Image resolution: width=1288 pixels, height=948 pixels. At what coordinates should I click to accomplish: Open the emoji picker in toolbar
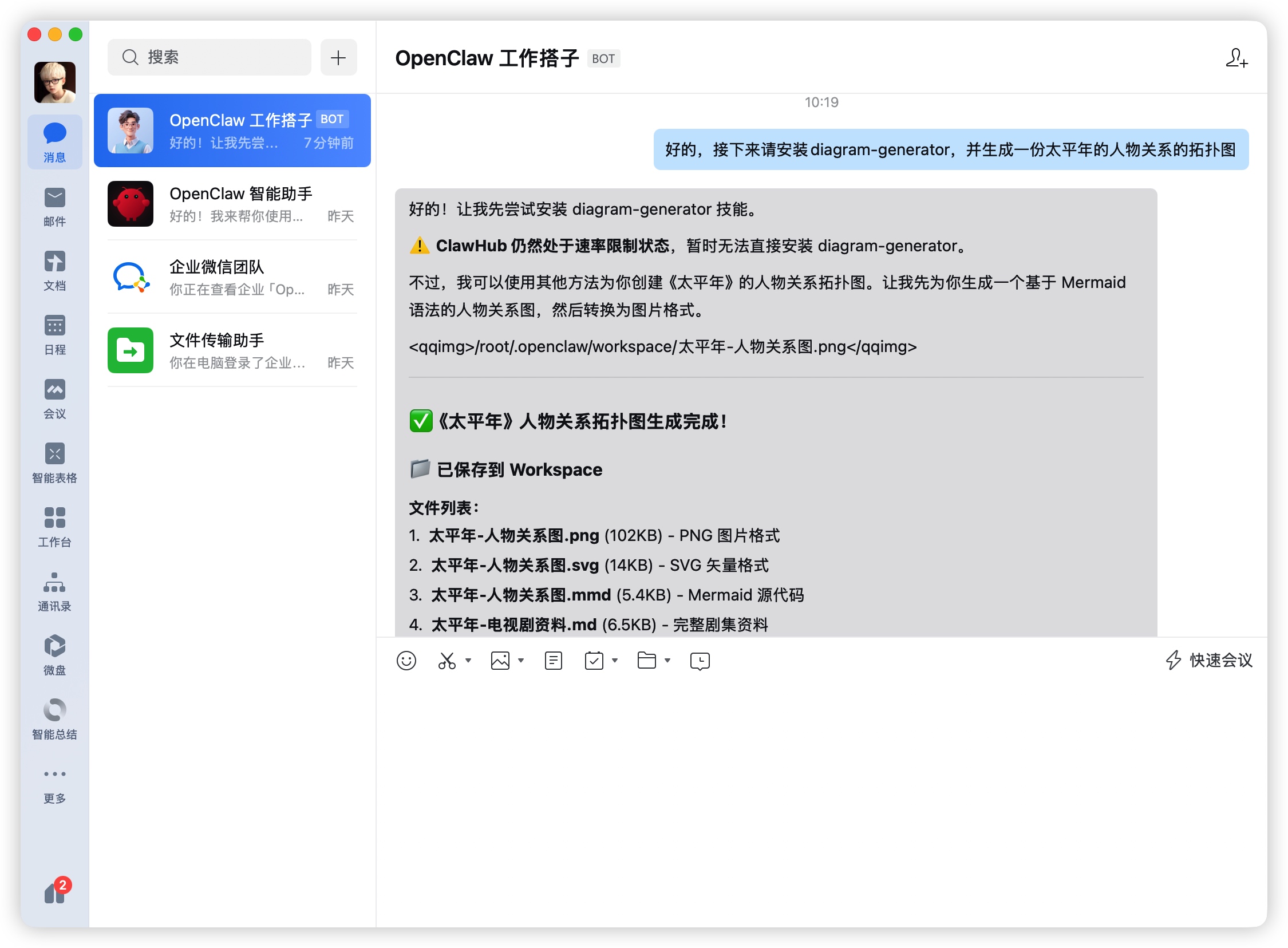click(406, 661)
